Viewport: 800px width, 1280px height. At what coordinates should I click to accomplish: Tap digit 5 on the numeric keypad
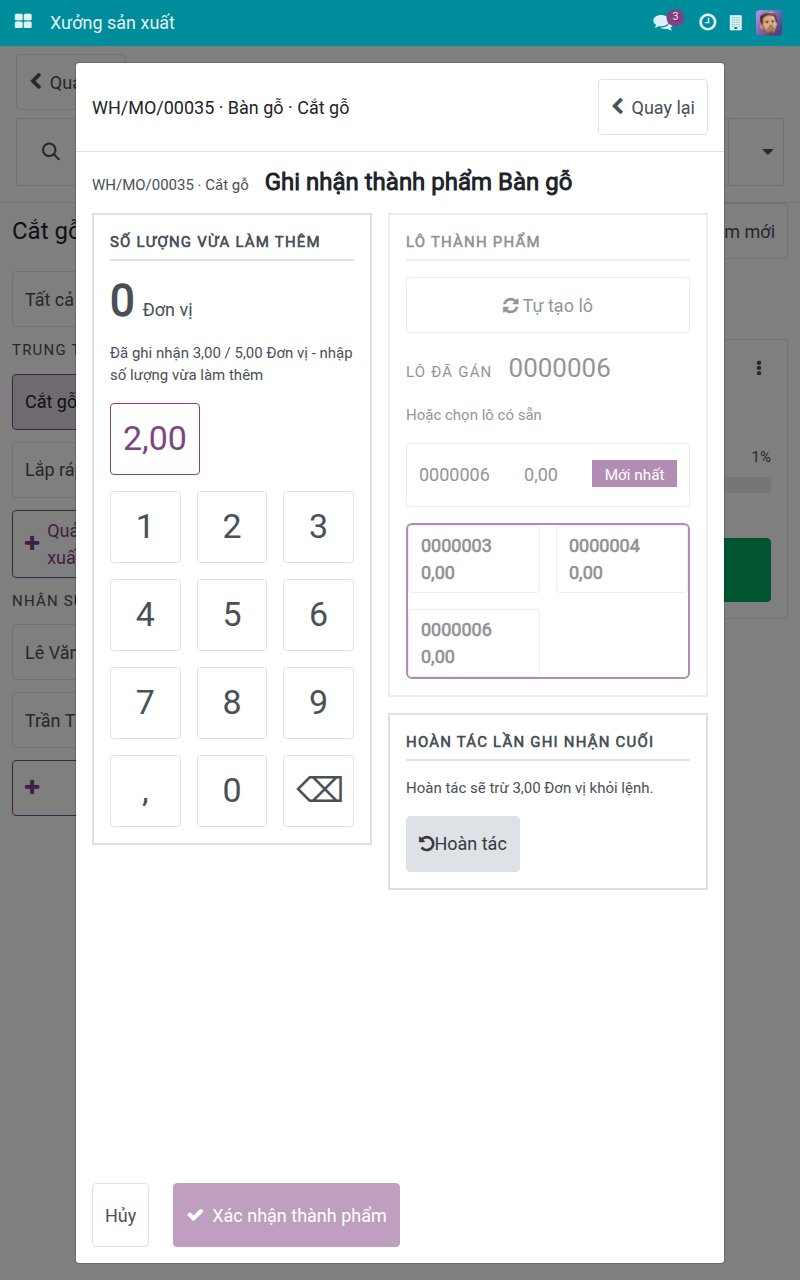pos(232,615)
